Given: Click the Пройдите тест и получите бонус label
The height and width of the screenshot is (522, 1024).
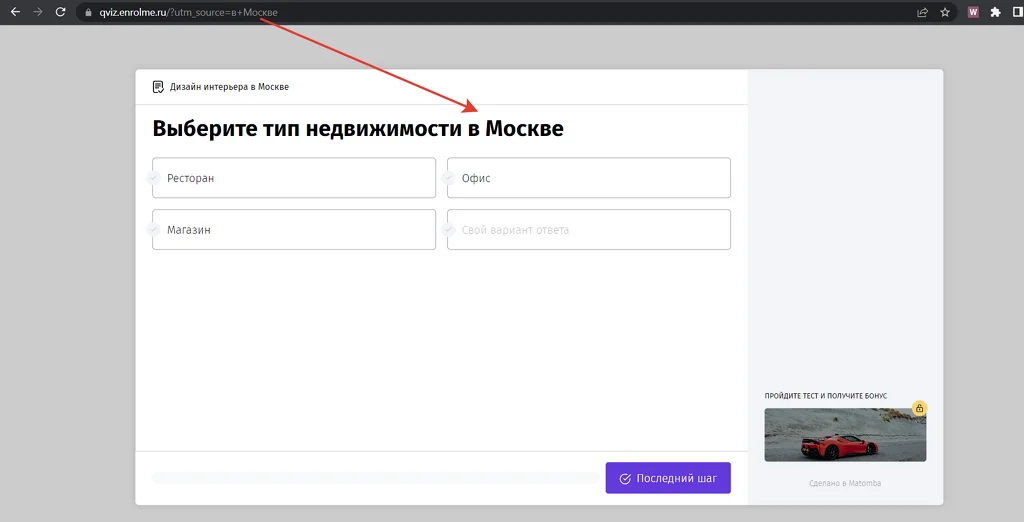Looking at the screenshot, I should click(825, 396).
